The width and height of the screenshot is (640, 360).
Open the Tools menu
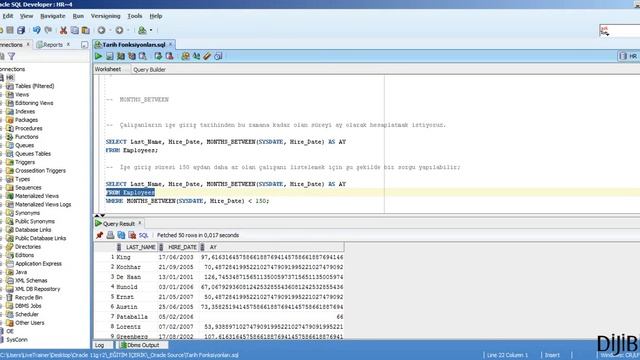[x=135, y=16]
